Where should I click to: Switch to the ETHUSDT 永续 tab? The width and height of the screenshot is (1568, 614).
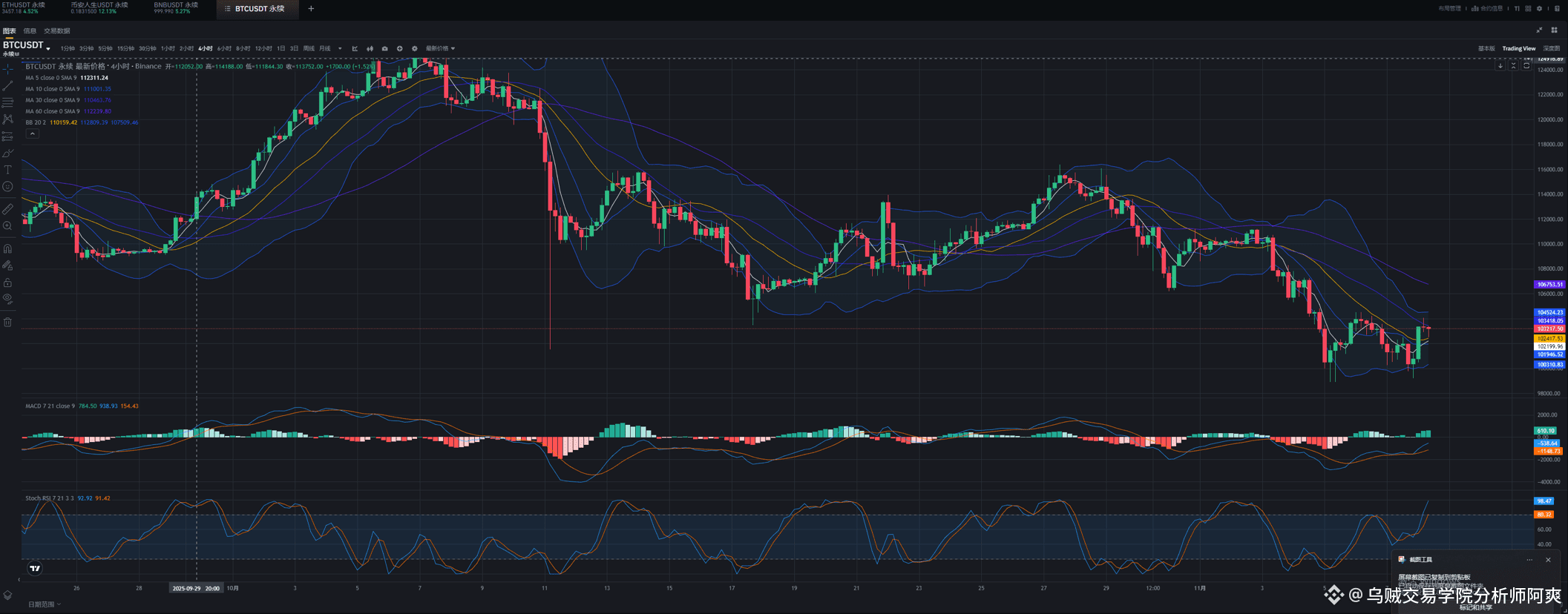(x=23, y=7)
